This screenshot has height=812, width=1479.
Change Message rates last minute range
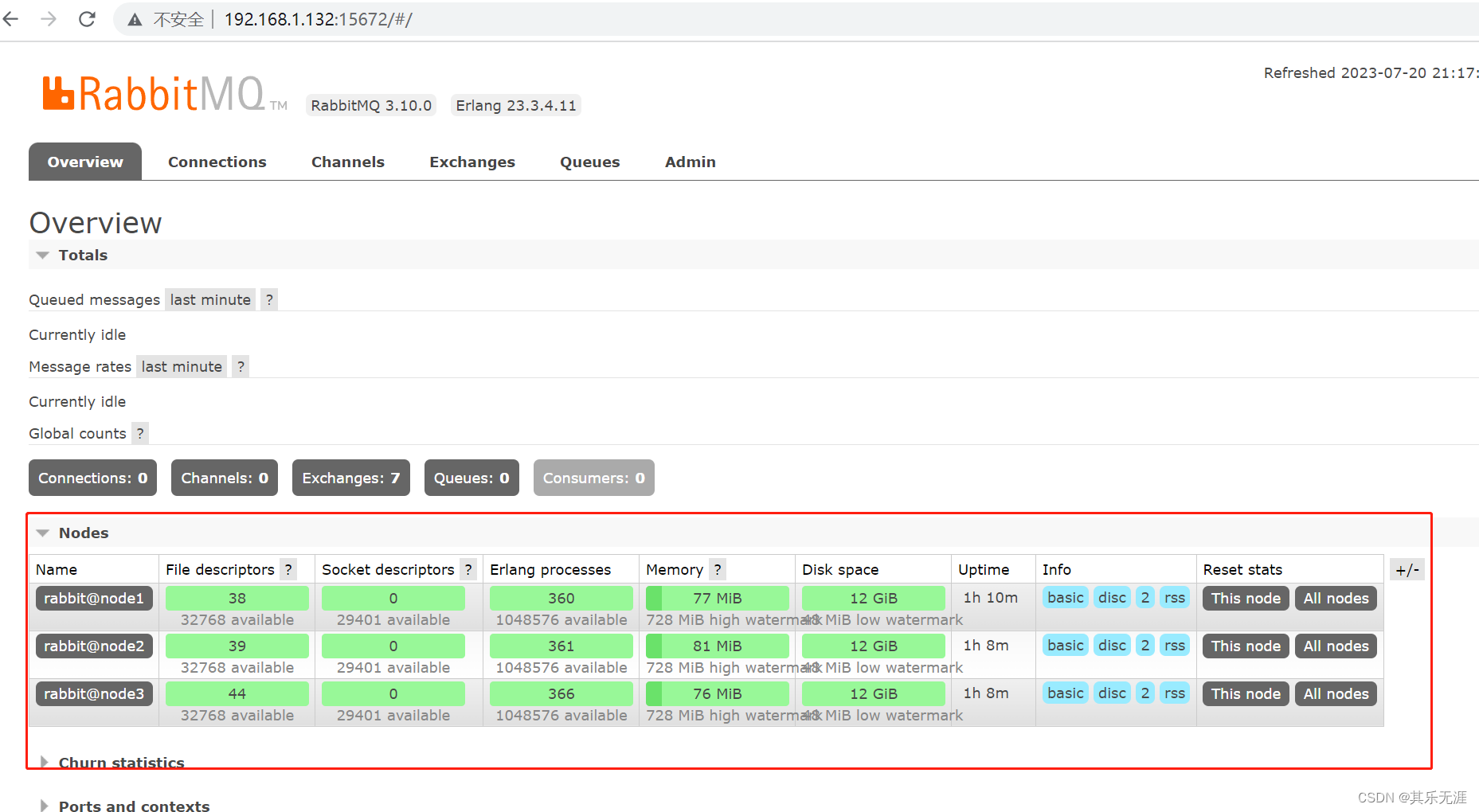point(182,366)
